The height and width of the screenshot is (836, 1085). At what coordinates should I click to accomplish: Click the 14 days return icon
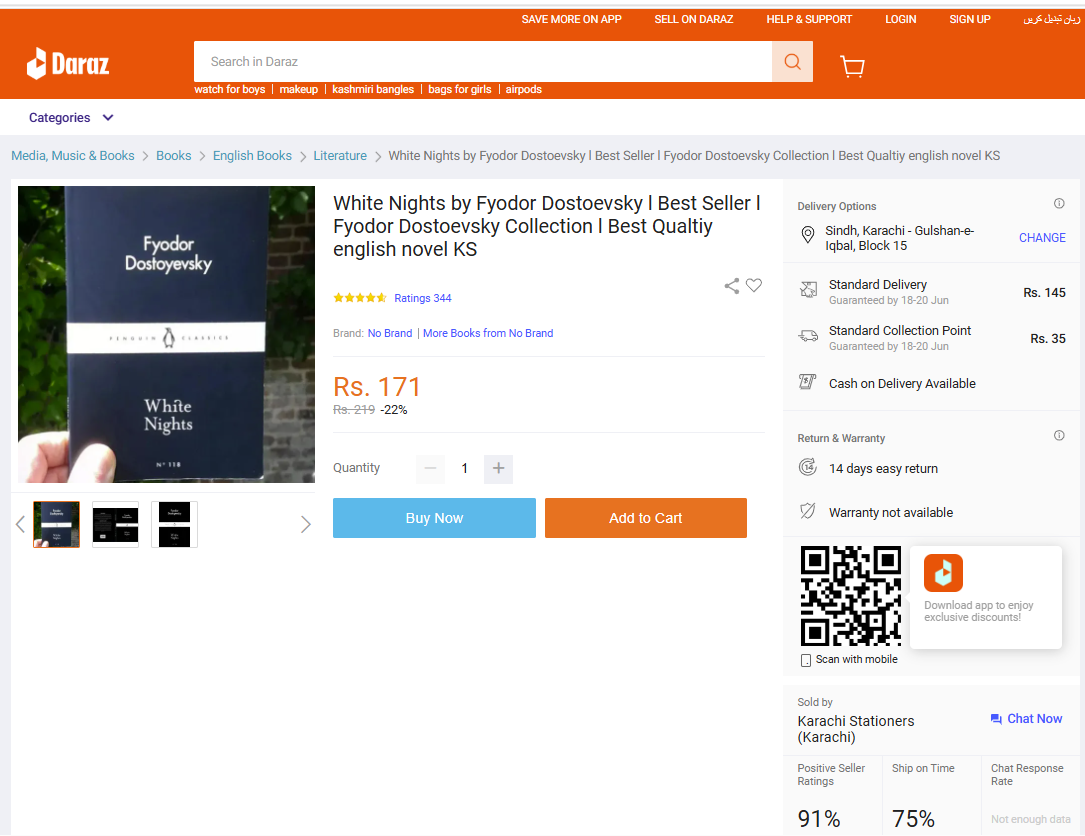pyautogui.click(x=807, y=467)
